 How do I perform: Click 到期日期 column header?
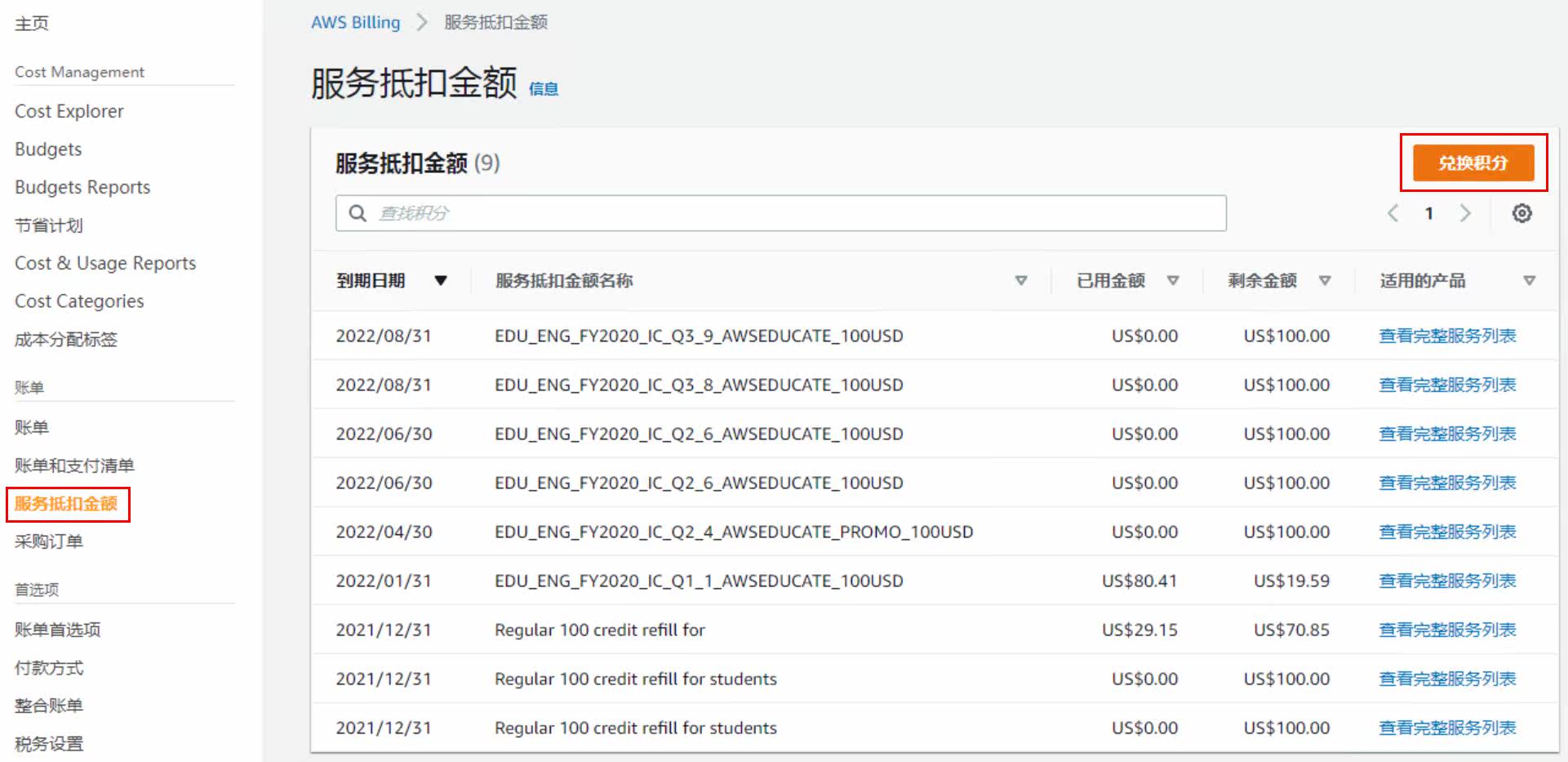371,281
